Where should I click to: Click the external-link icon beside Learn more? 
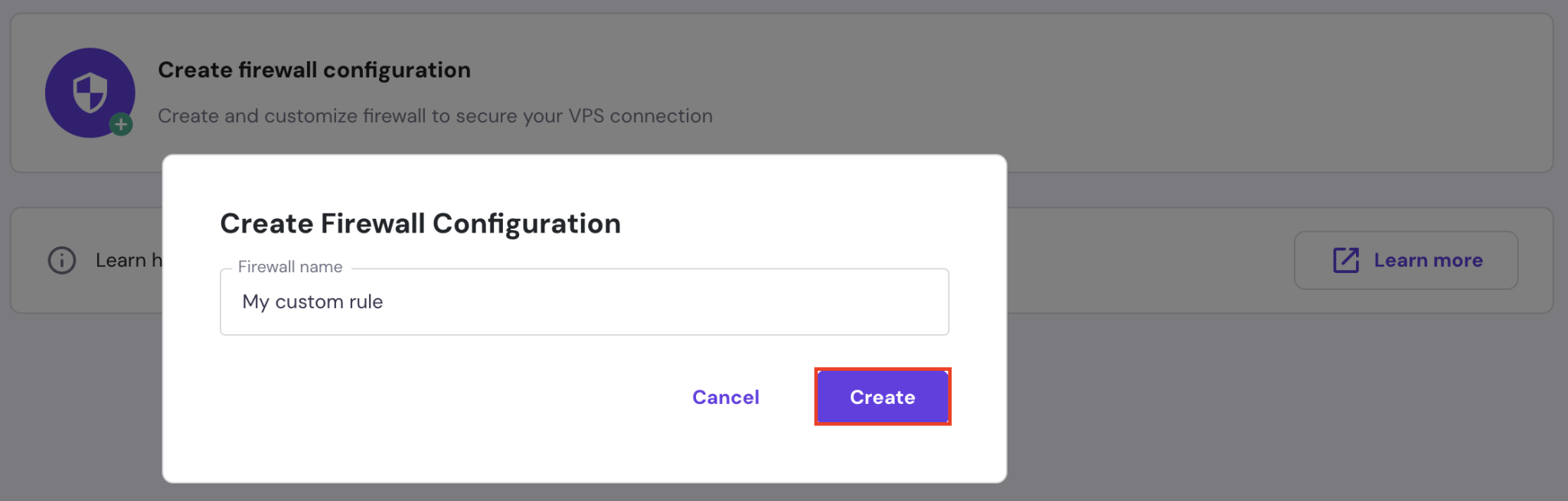(1346, 259)
